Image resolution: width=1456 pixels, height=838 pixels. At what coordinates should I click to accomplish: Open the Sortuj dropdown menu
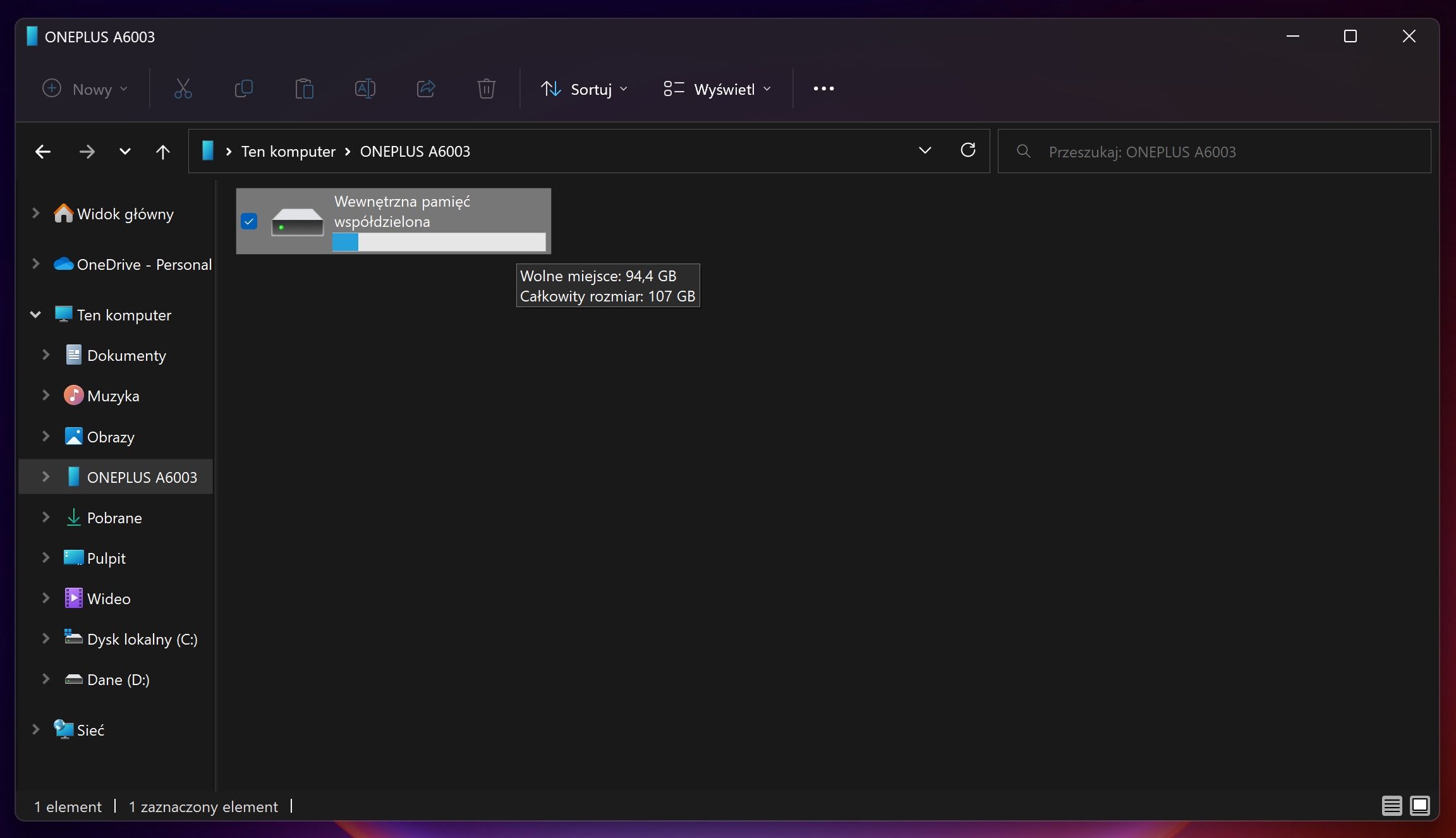pyautogui.click(x=584, y=89)
